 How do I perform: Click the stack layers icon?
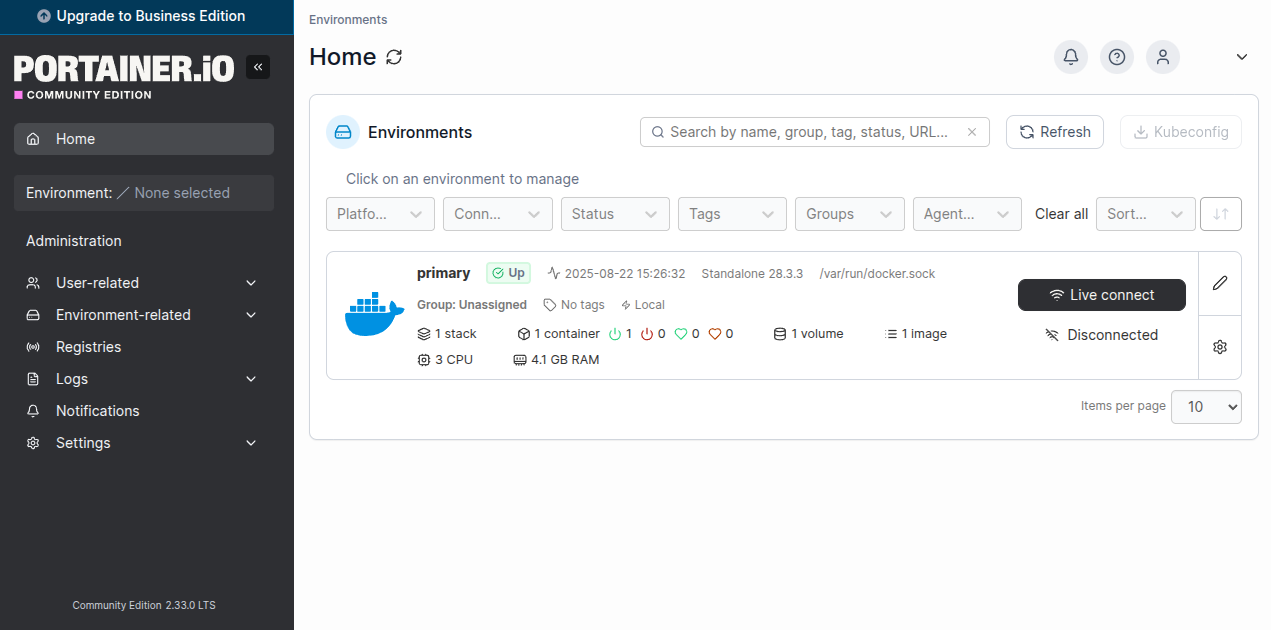[x=424, y=334]
